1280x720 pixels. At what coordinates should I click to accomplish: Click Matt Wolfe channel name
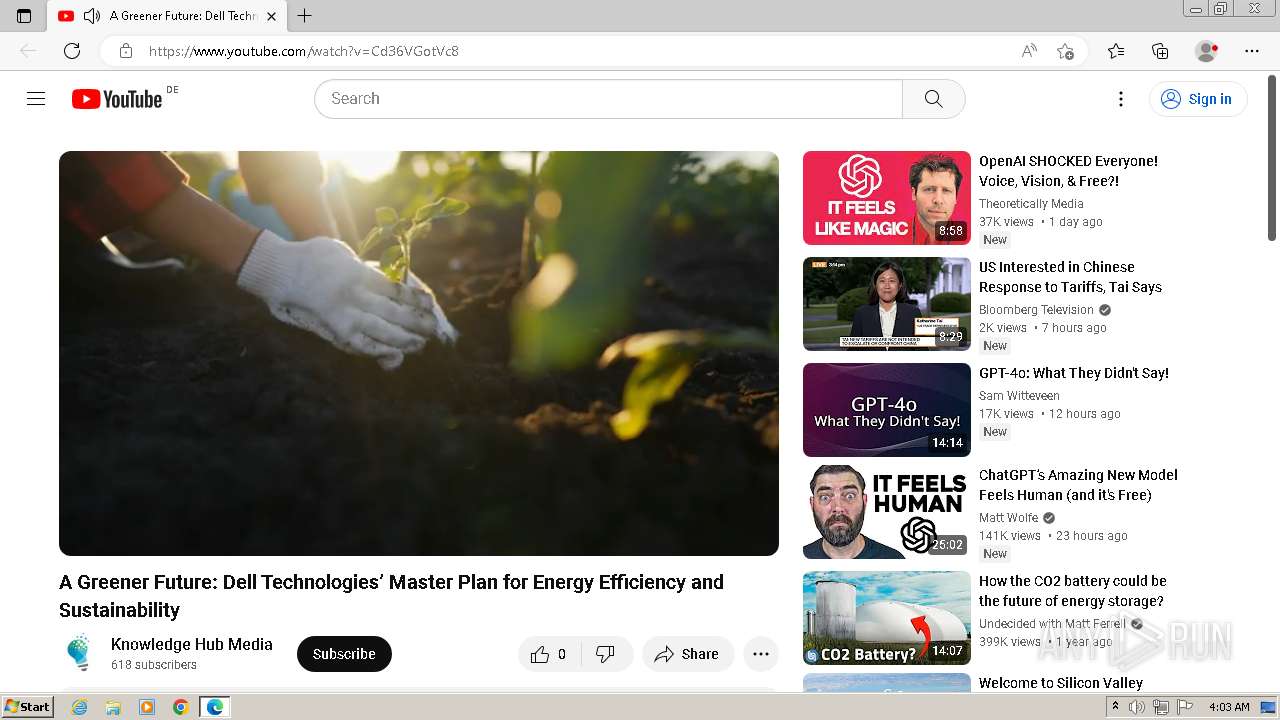coord(1008,518)
